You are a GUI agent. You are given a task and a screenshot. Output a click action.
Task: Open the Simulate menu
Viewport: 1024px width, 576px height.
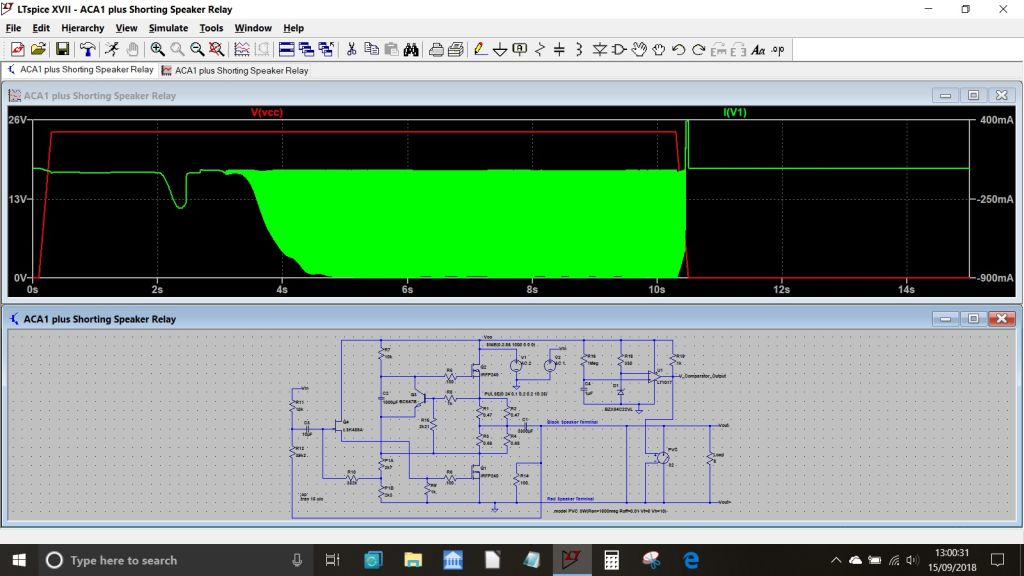(168, 28)
